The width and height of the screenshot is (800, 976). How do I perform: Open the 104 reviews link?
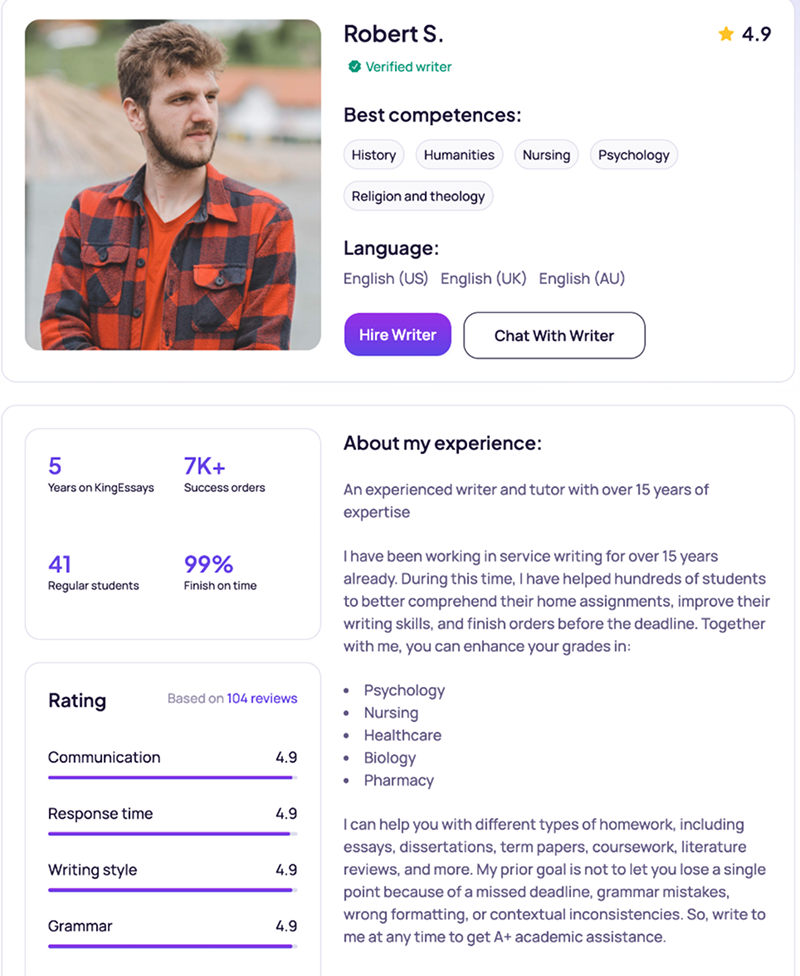262,698
